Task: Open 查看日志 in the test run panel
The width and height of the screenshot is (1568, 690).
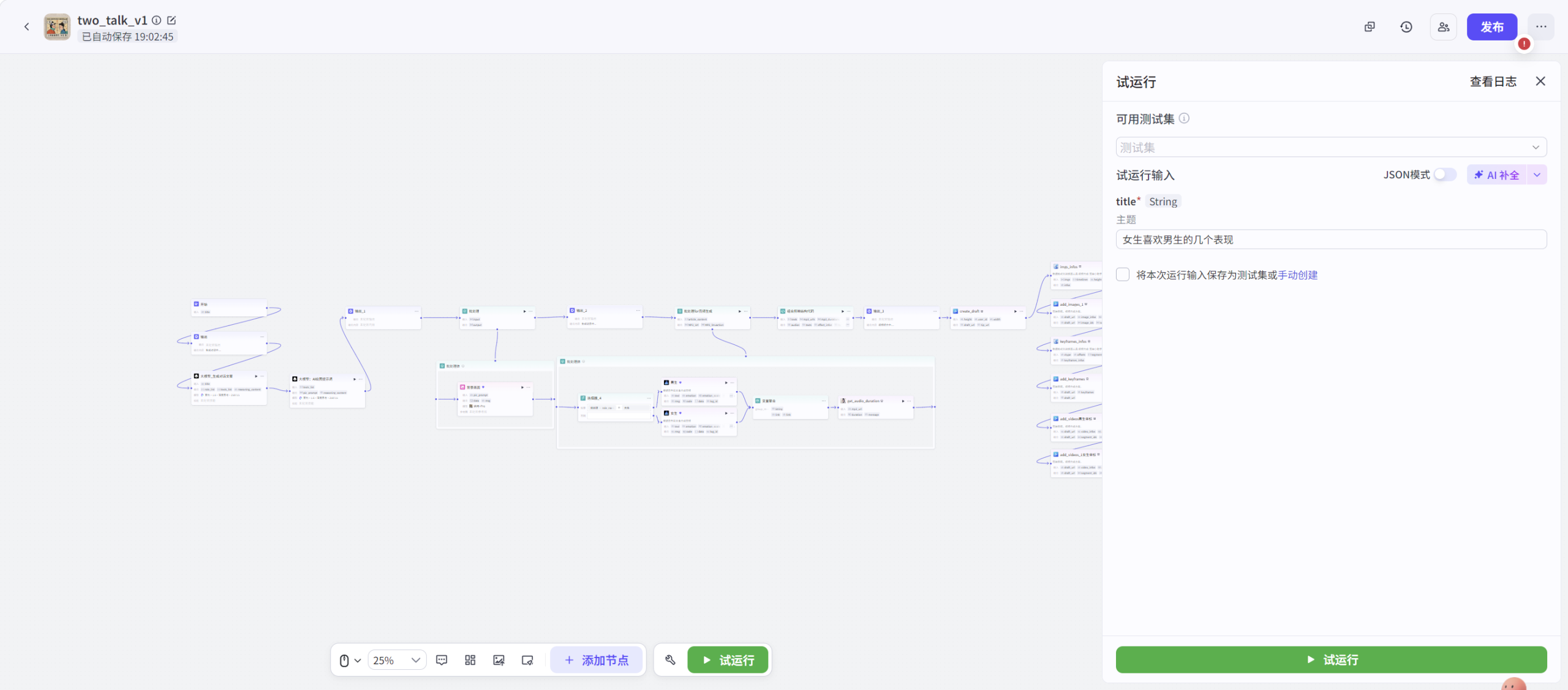Action: click(1493, 82)
